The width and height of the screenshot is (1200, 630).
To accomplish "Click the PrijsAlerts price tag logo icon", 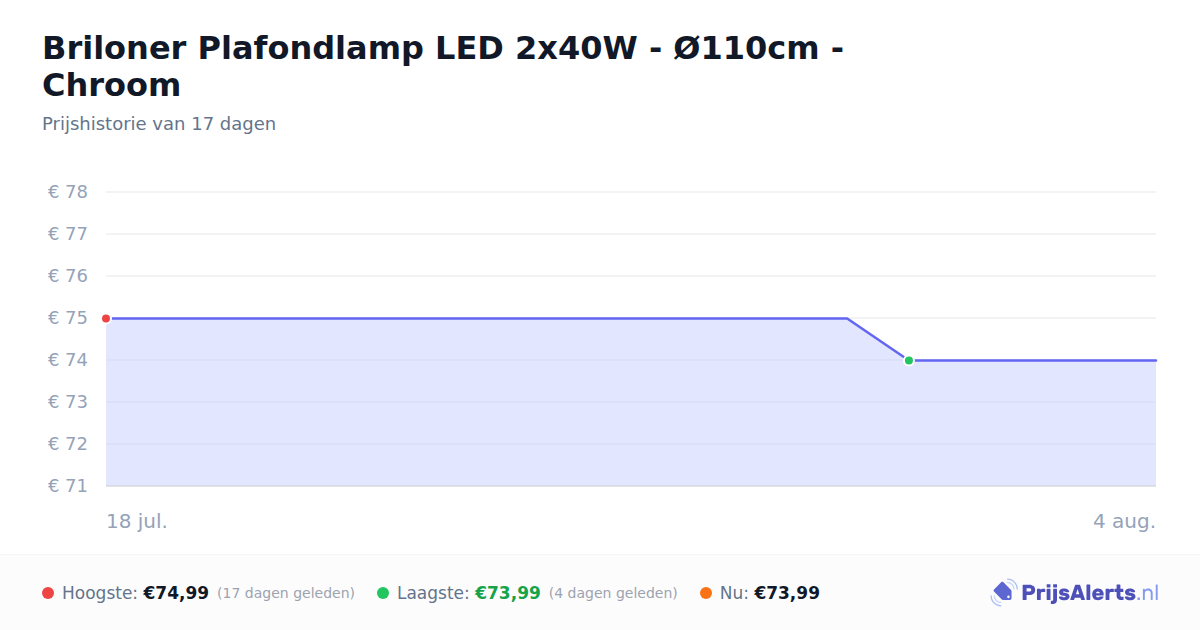I will click(x=1003, y=593).
